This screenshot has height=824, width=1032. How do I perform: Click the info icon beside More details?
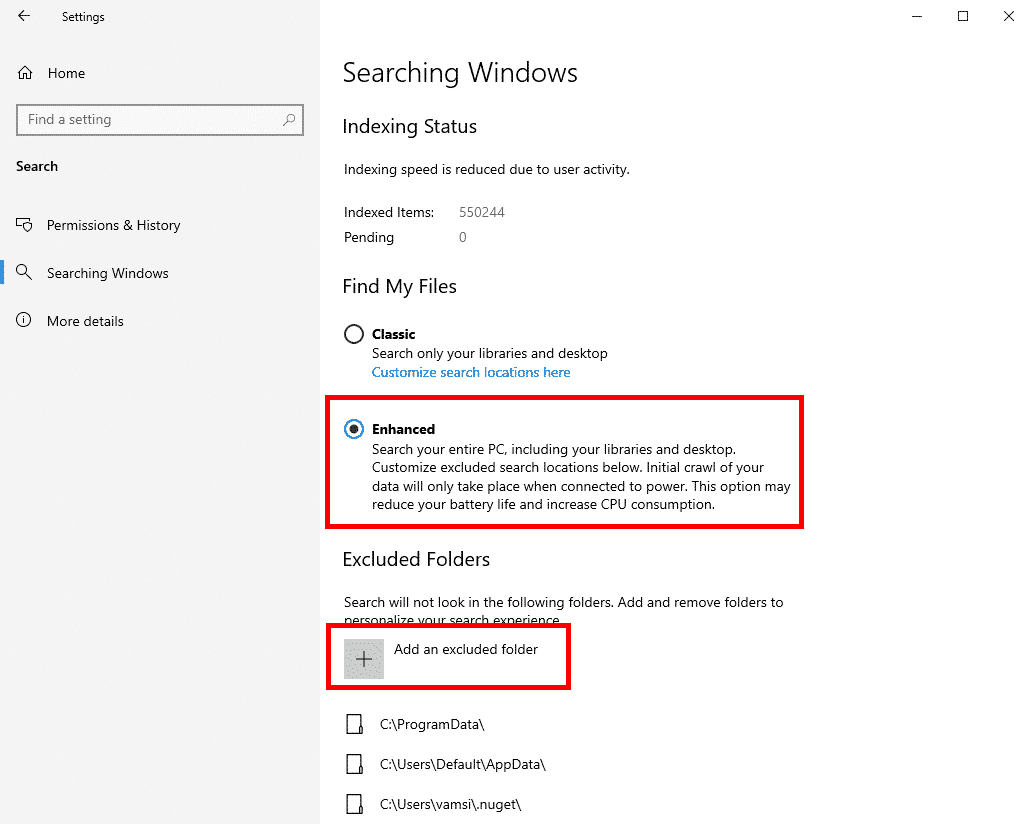click(x=24, y=320)
